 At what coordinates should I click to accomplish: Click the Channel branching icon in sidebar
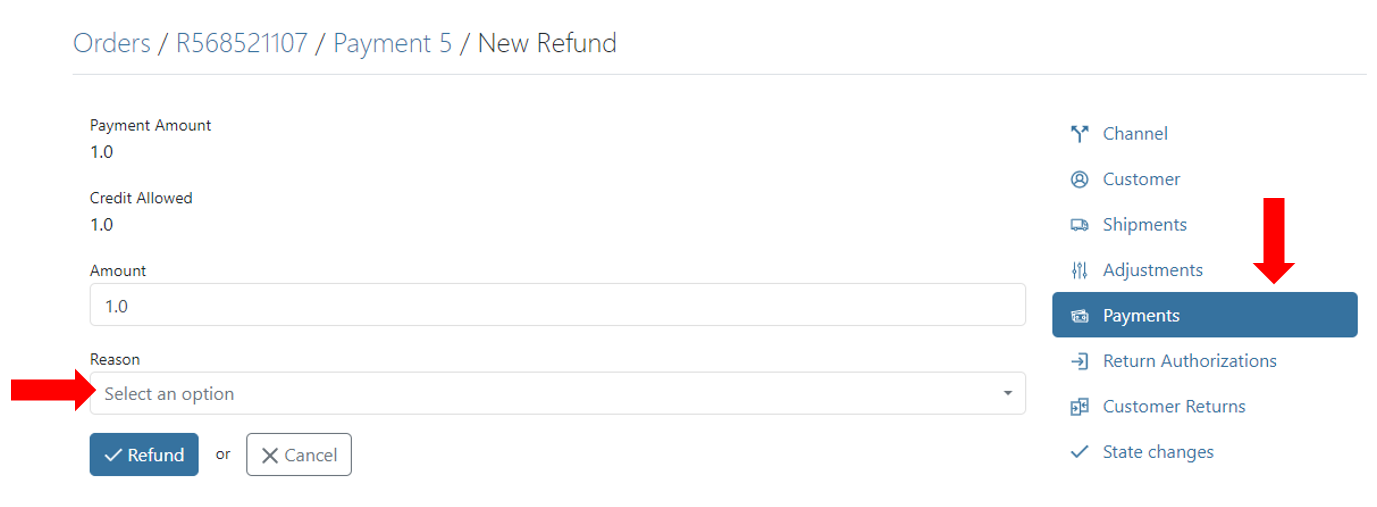1079,134
